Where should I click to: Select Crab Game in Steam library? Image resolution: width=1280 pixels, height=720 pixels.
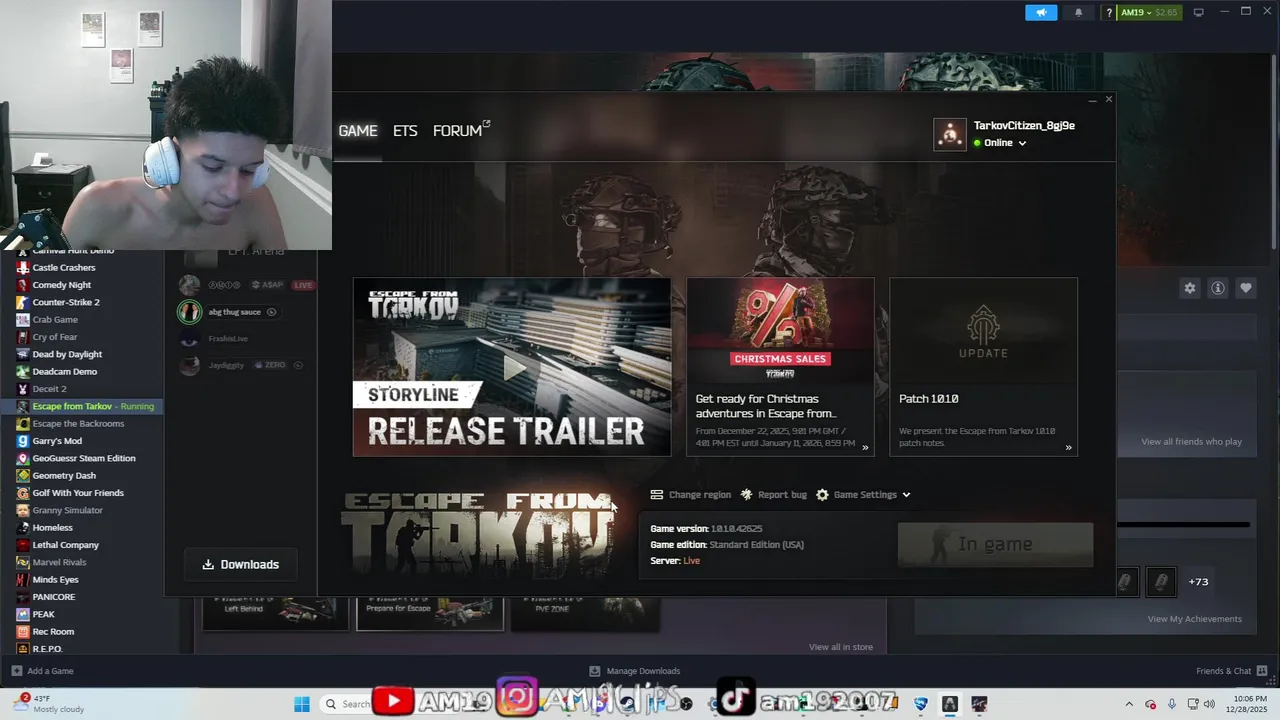pyautogui.click(x=55, y=320)
